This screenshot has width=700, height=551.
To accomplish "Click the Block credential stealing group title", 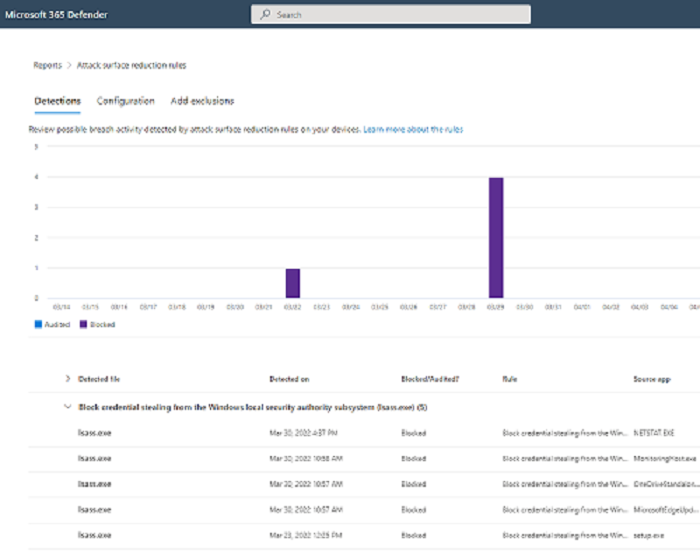I will [x=253, y=407].
